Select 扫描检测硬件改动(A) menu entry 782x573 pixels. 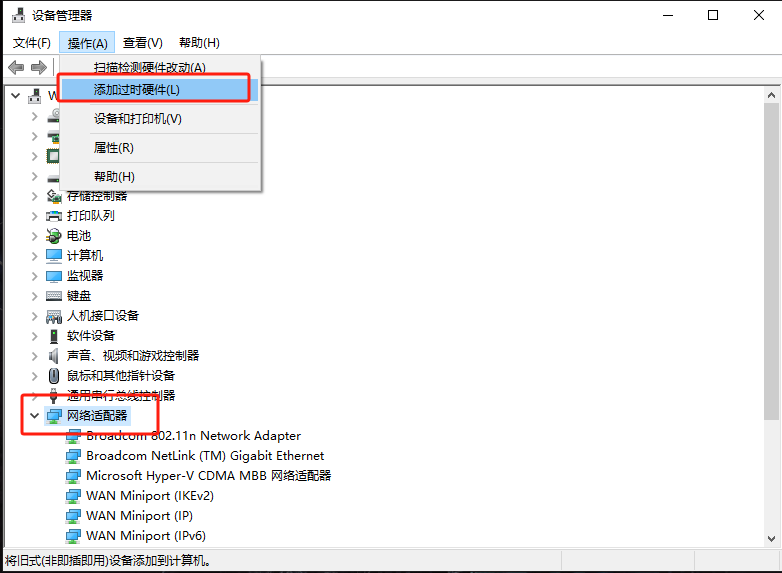click(149, 67)
